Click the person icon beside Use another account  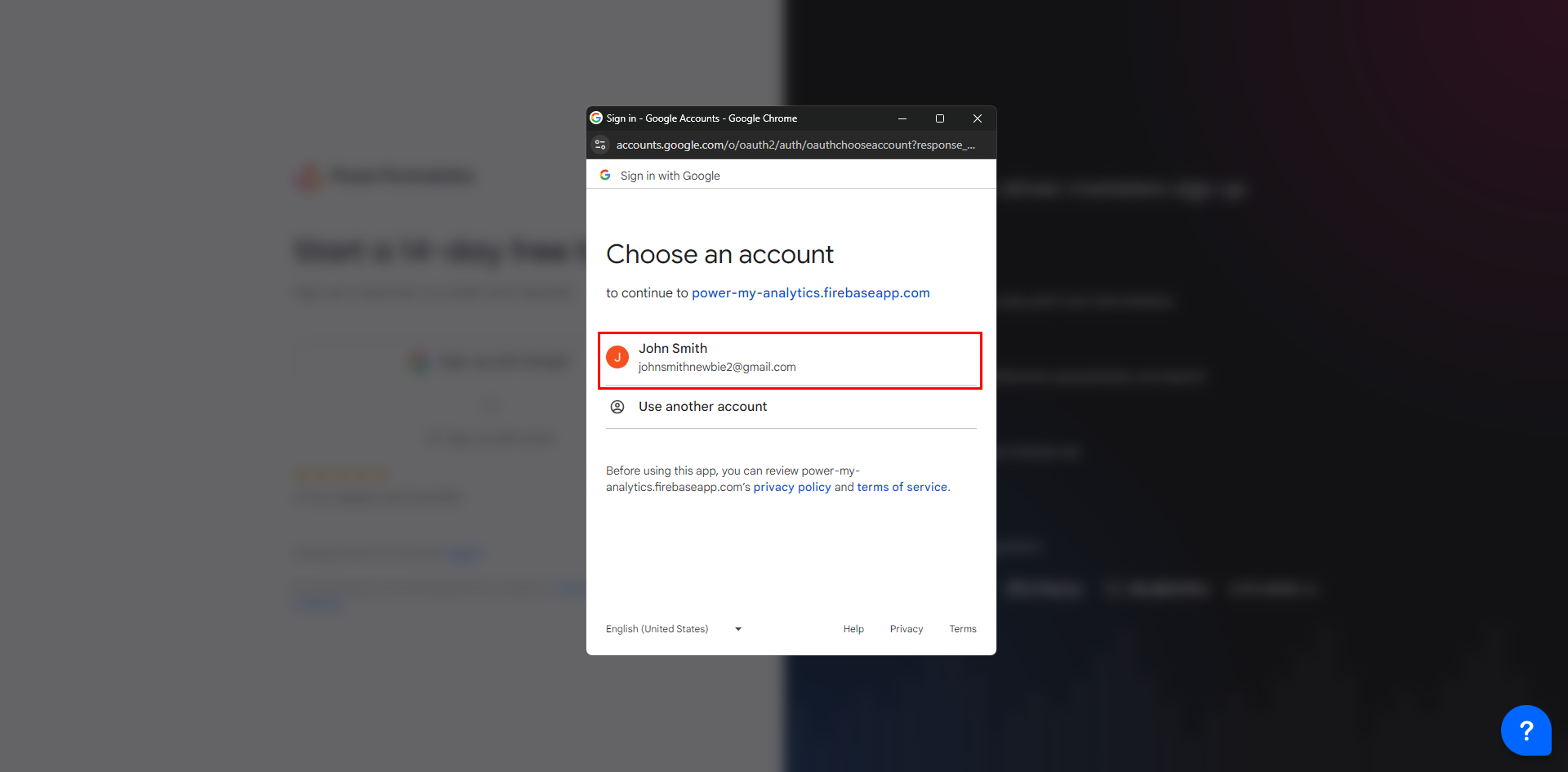tap(617, 407)
